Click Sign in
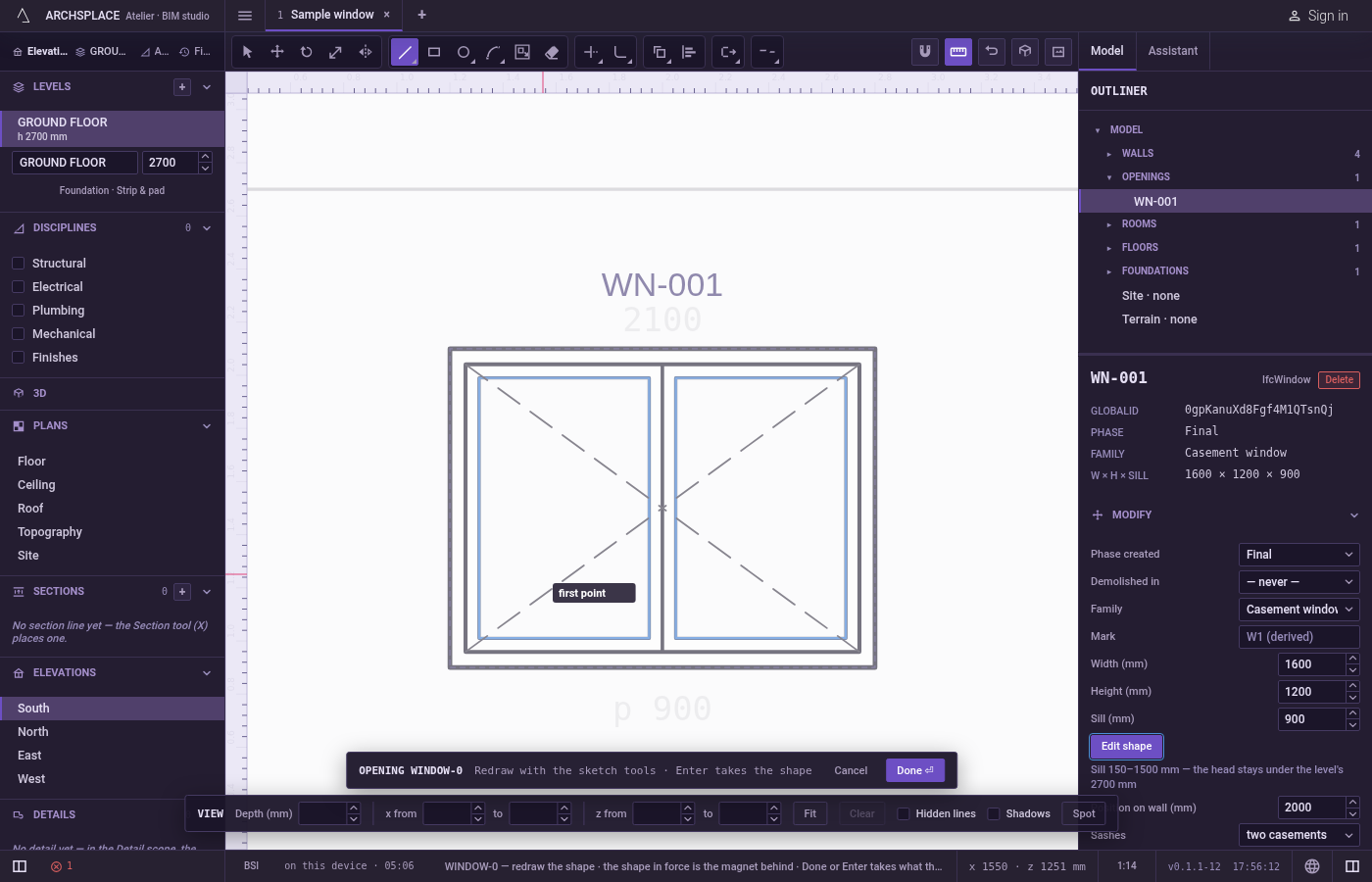Image resolution: width=1372 pixels, height=882 pixels. (x=1318, y=16)
